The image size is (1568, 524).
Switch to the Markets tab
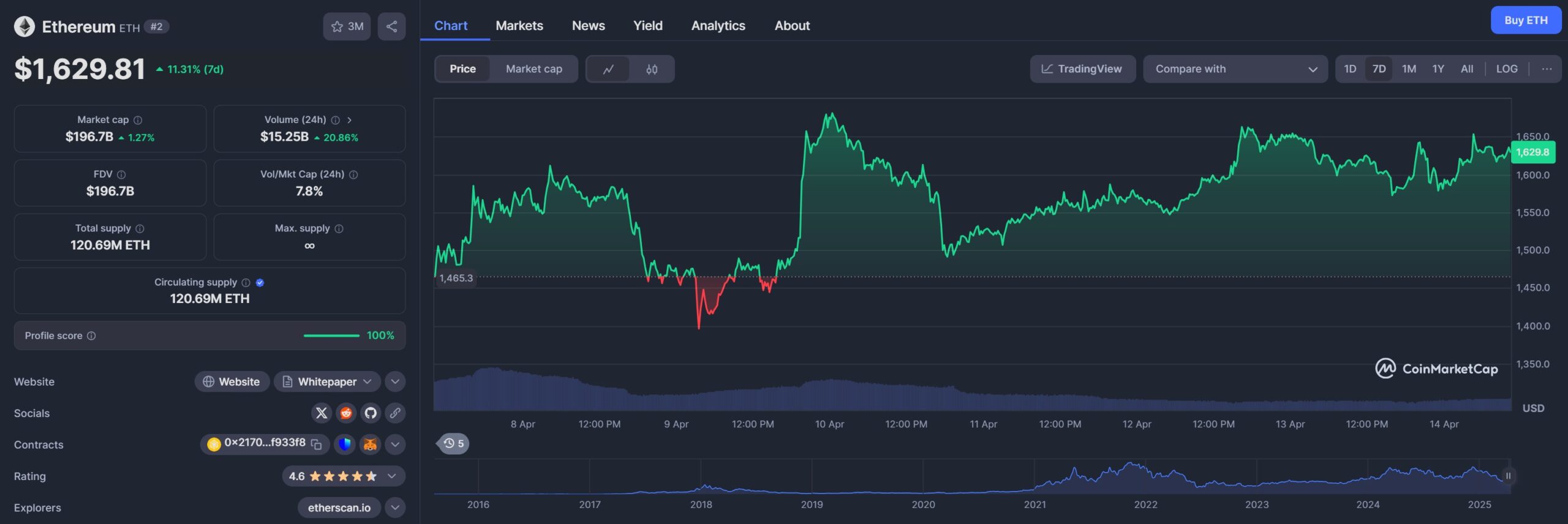coord(519,26)
